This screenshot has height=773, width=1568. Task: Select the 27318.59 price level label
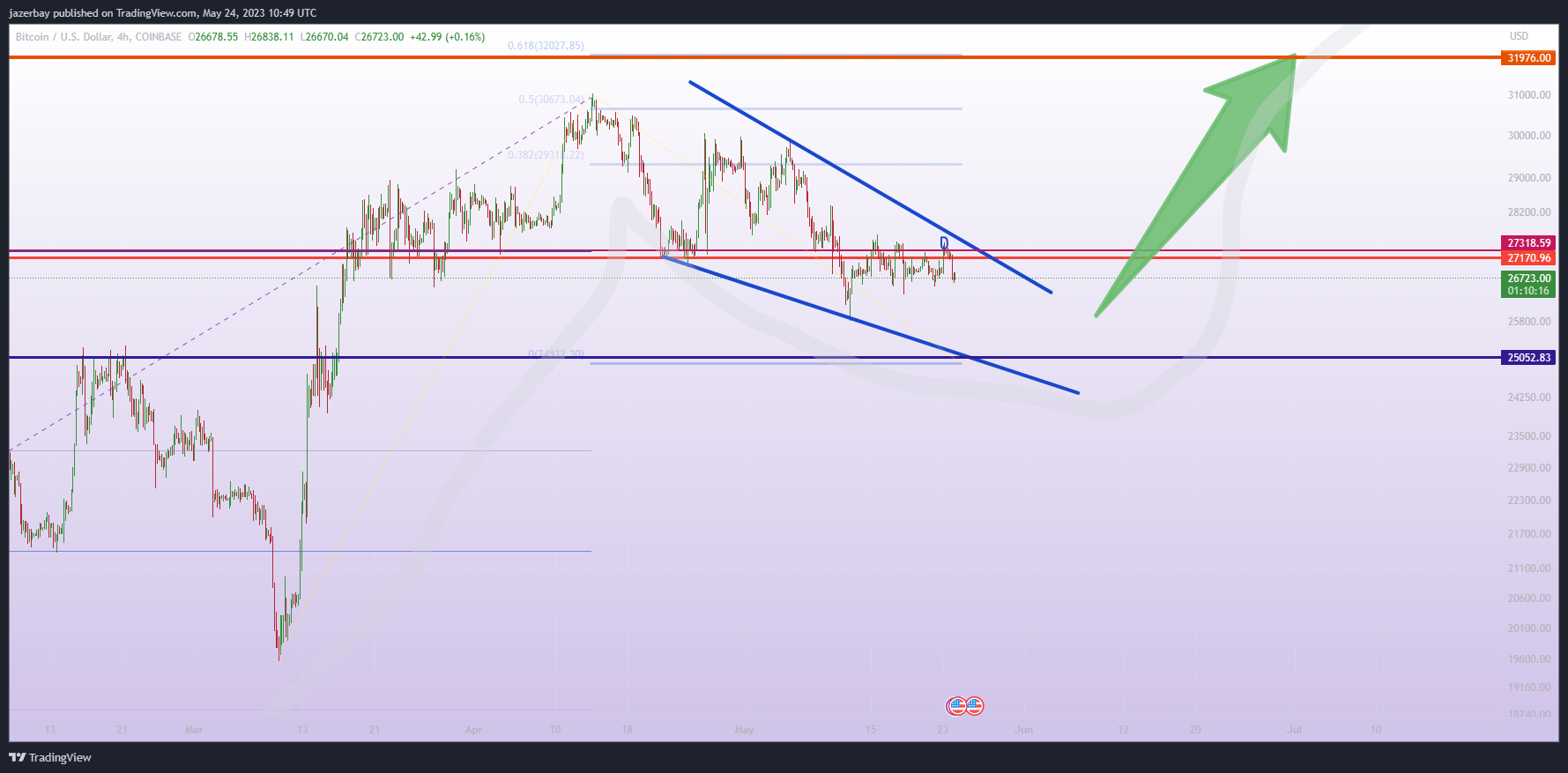[x=1528, y=243]
